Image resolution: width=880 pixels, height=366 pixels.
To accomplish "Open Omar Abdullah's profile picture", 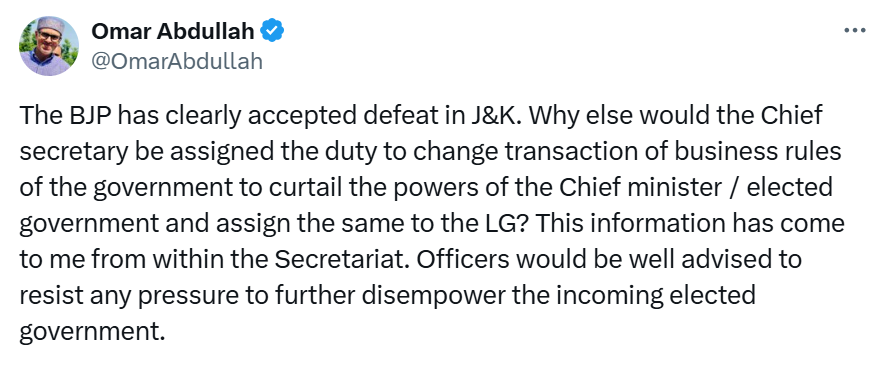I will tap(49, 46).
